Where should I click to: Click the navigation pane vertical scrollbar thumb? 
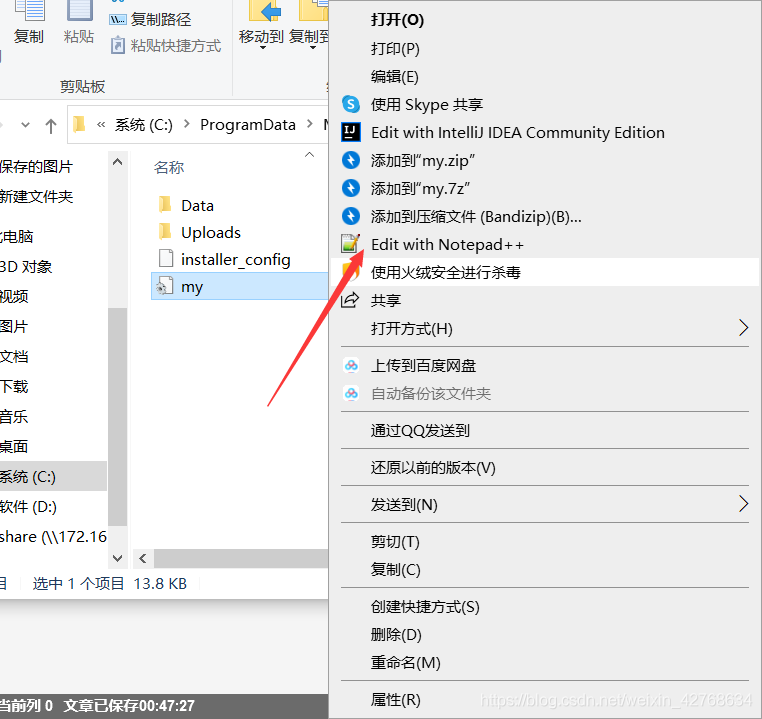(x=117, y=417)
